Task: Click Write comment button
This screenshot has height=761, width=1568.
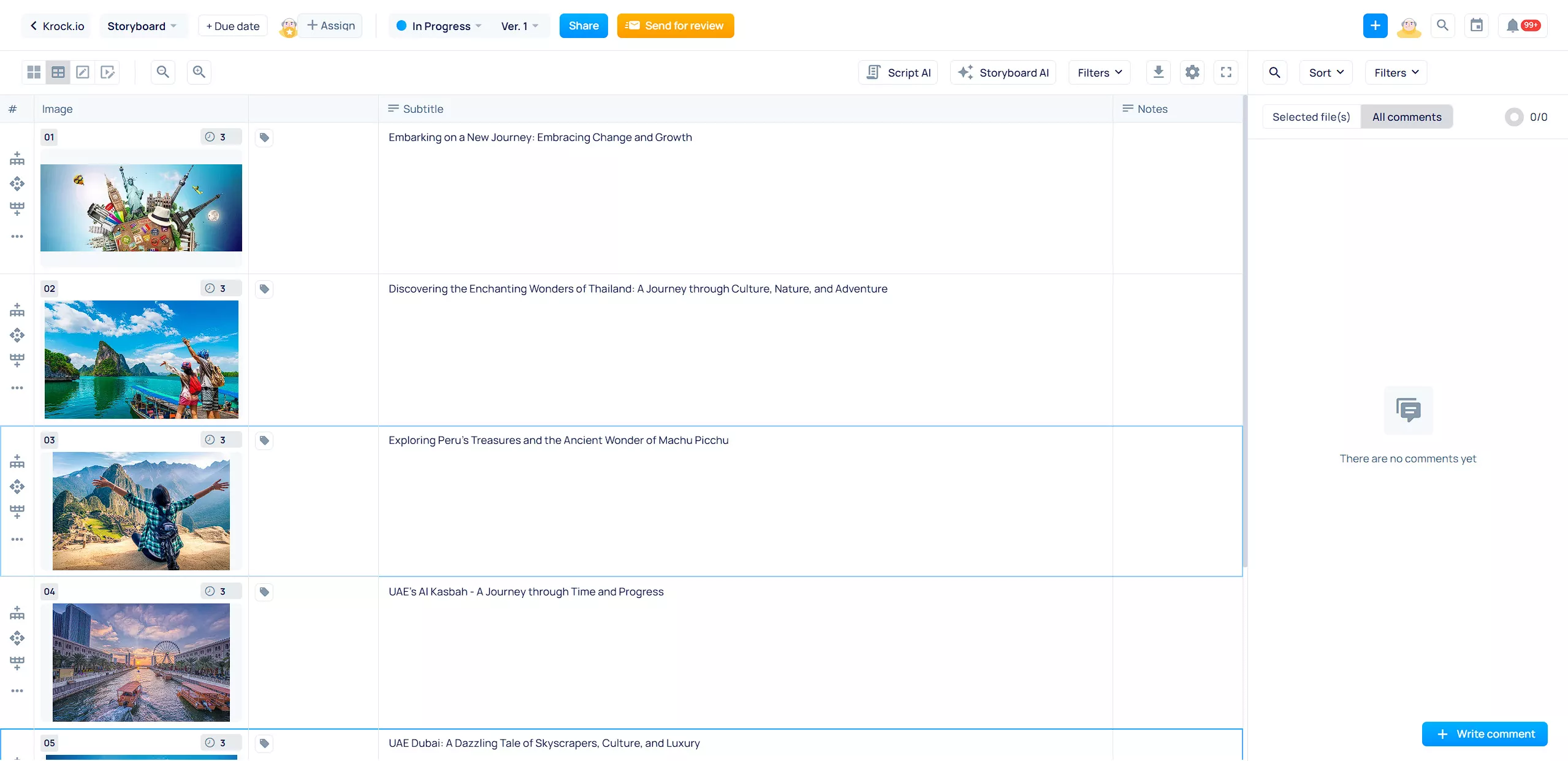Action: click(1484, 734)
